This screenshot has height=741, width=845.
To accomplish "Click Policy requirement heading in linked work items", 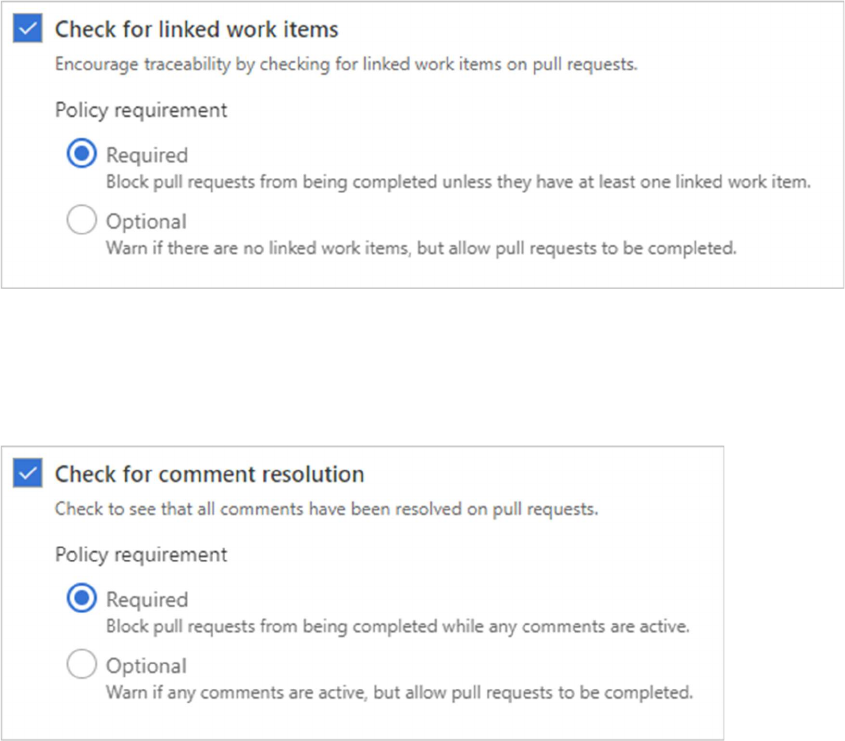I will coord(141,110).
